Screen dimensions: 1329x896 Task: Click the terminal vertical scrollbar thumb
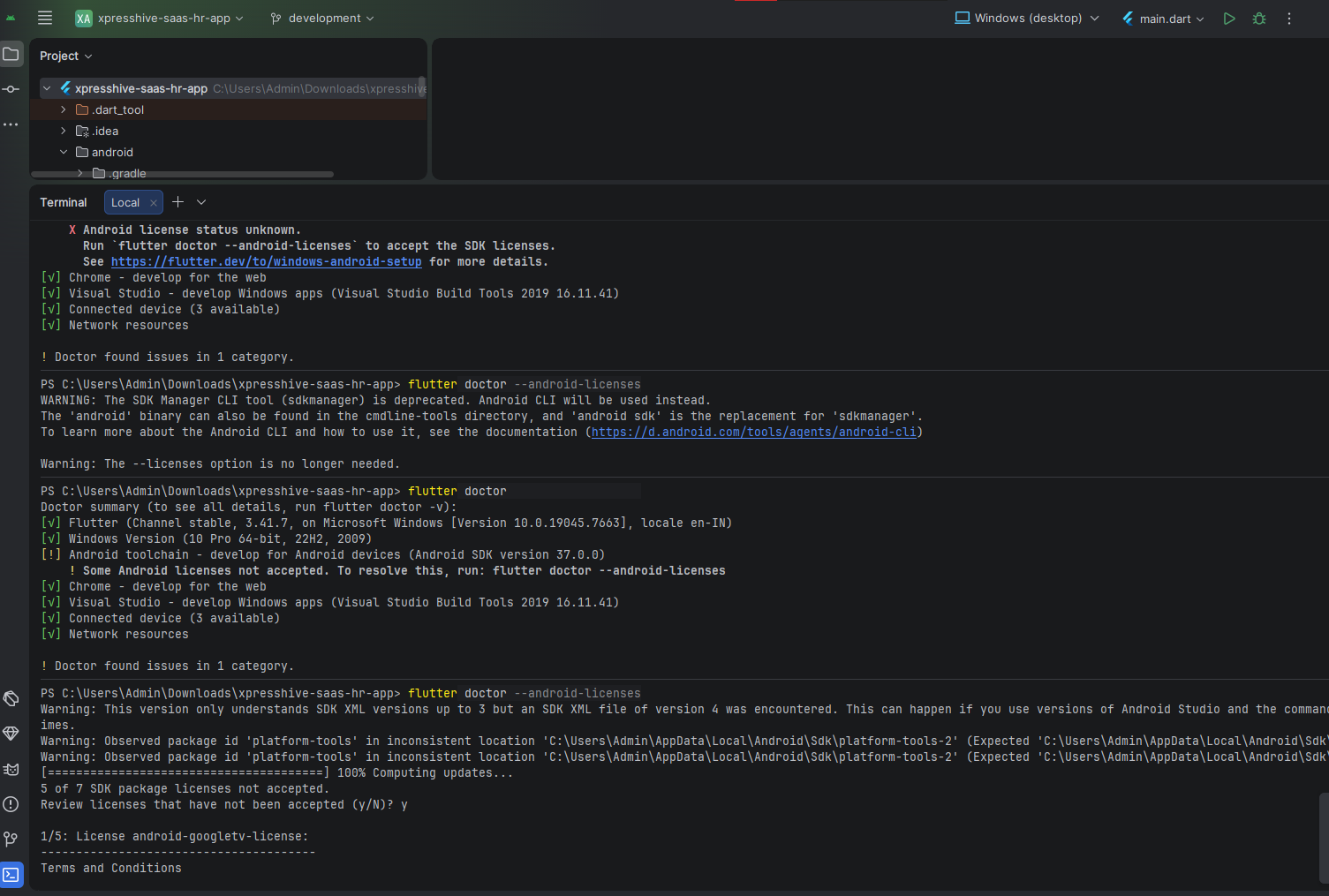pos(1324,838)
